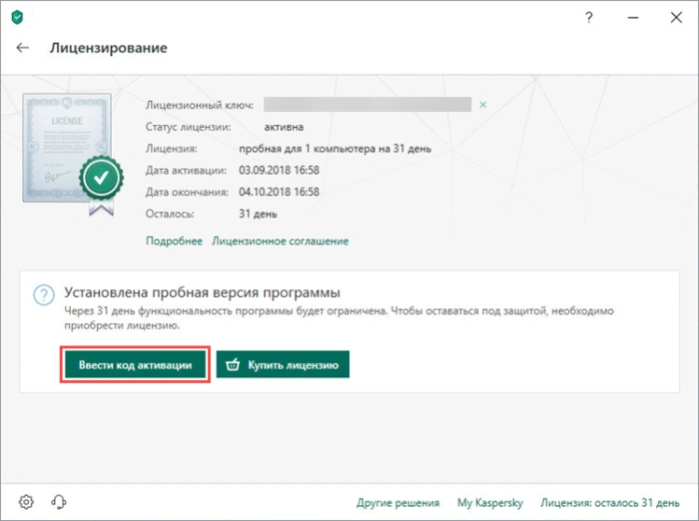Screen dimensions: 699x521
Task: Go back using the left arrow
Action: click(23, 48)
